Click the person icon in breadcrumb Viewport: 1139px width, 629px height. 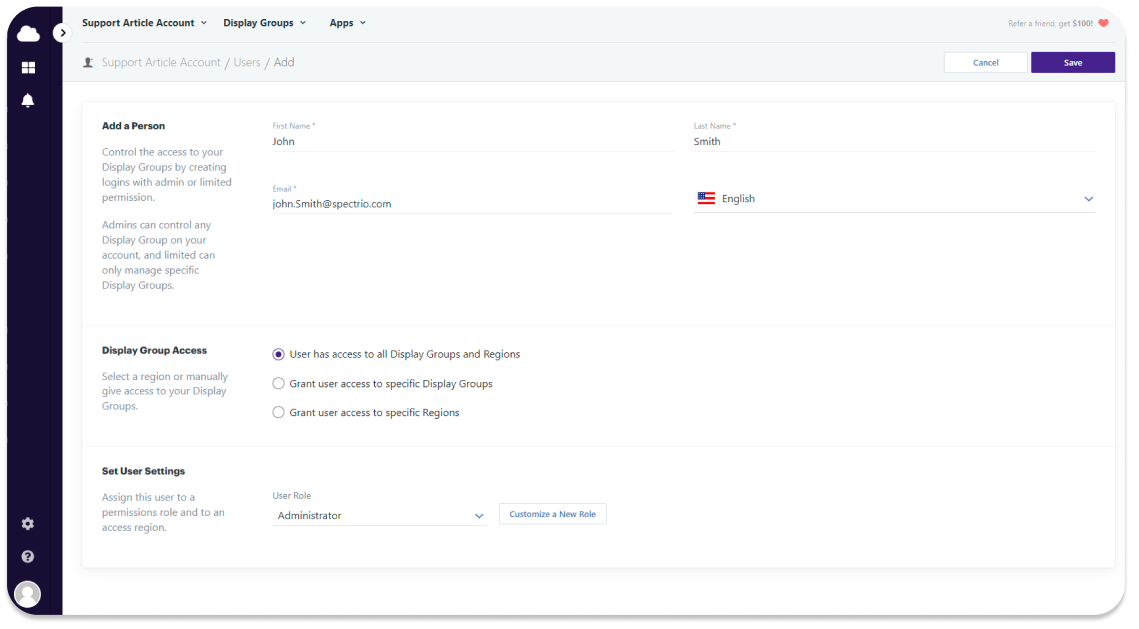(88, 62)
